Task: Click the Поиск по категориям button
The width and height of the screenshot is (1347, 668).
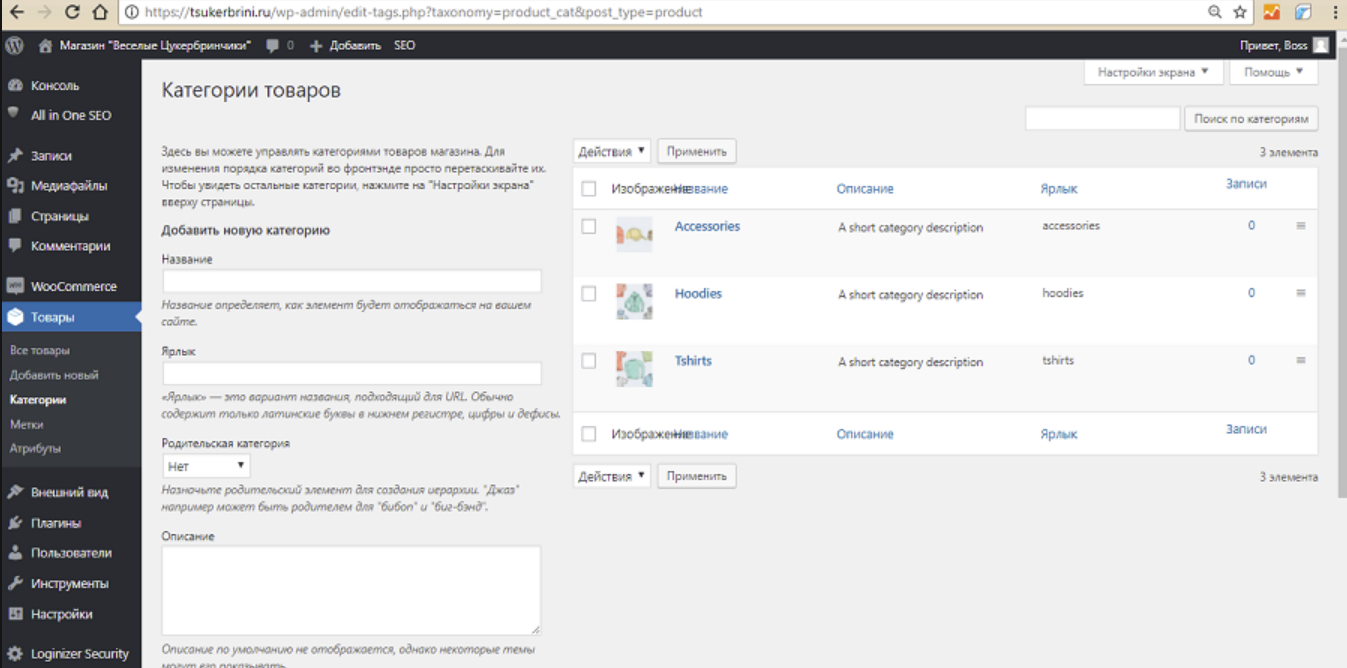Action: click(1251, 119)
